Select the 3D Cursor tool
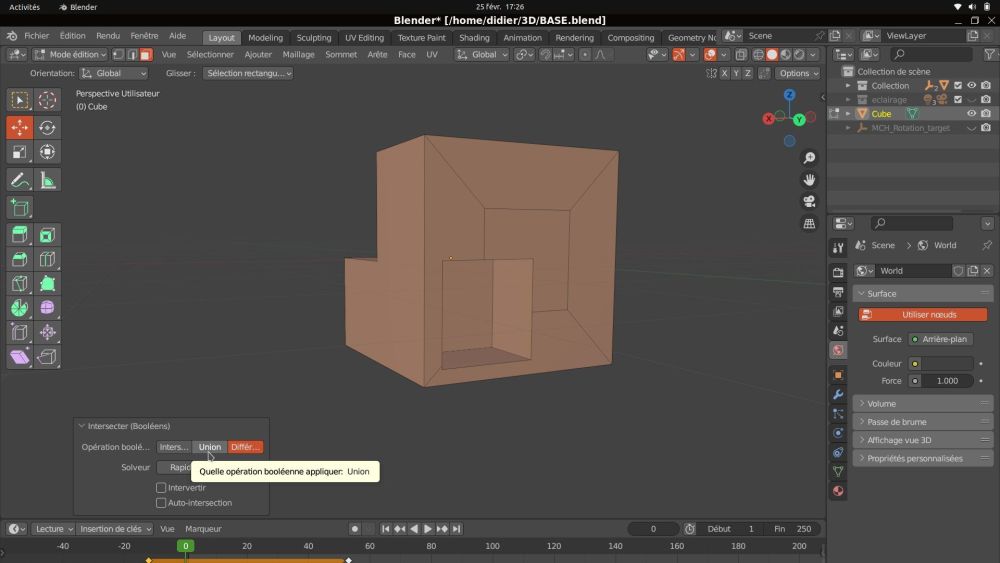The width and height of the screenshot is (1000, 563). pyautogui.click(x=47, y=100)
